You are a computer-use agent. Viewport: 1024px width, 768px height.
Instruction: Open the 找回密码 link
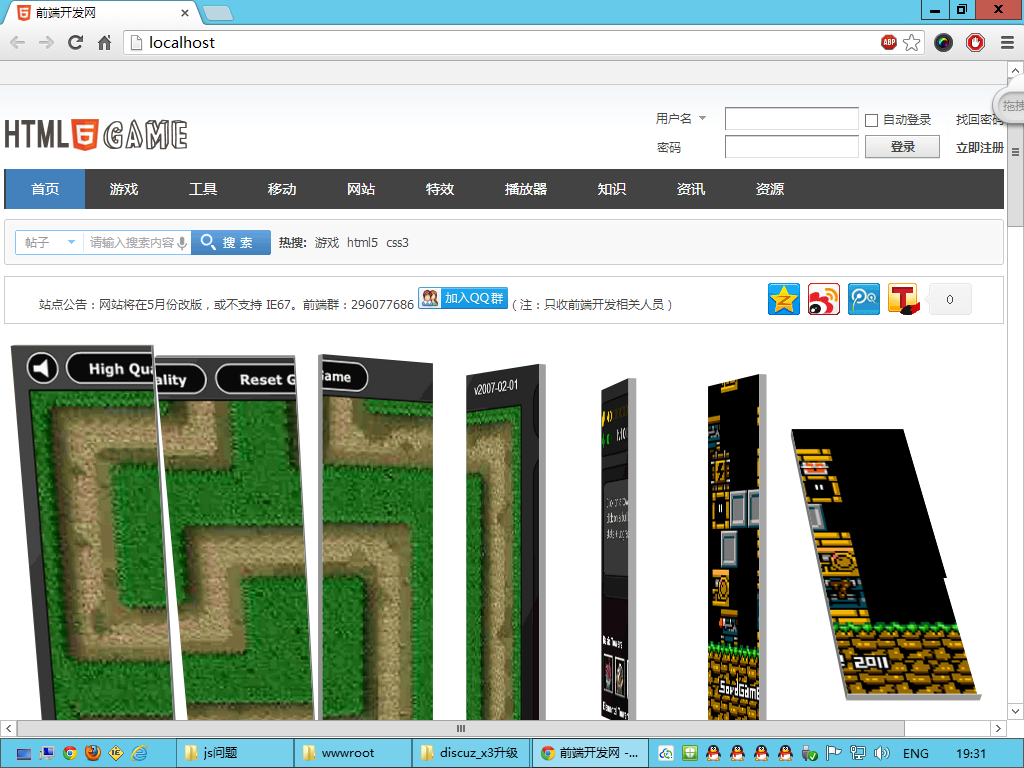tap(980, 120)
